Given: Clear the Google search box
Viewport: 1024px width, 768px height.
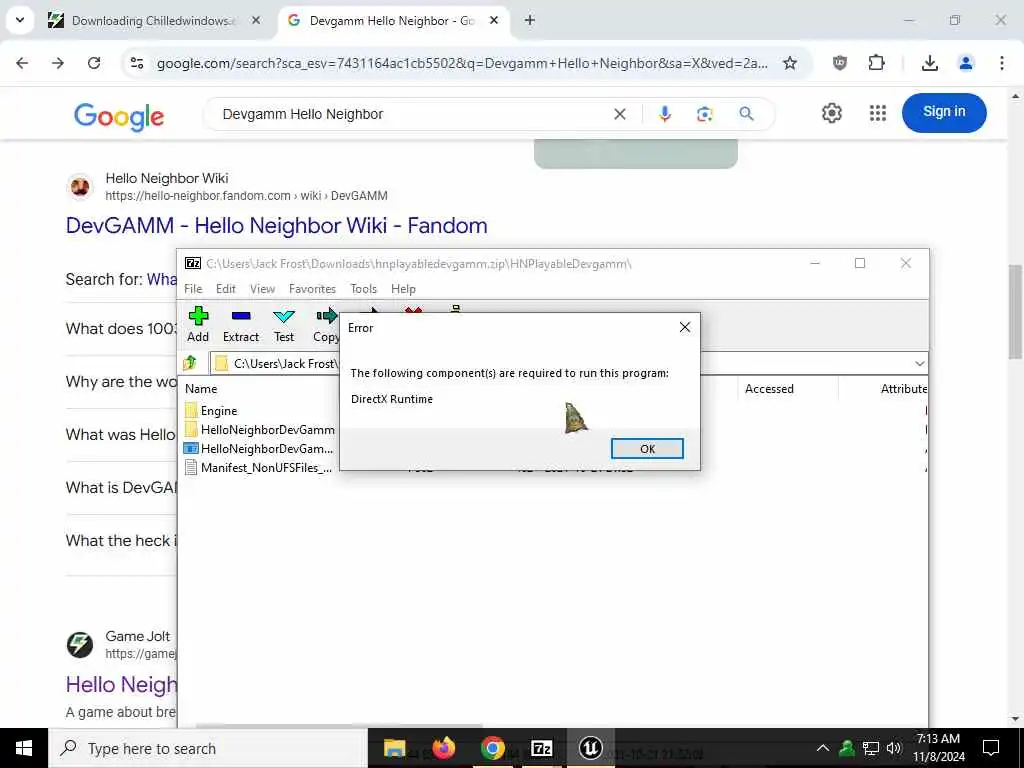Looking at the screenshot, I should point(620,114).
